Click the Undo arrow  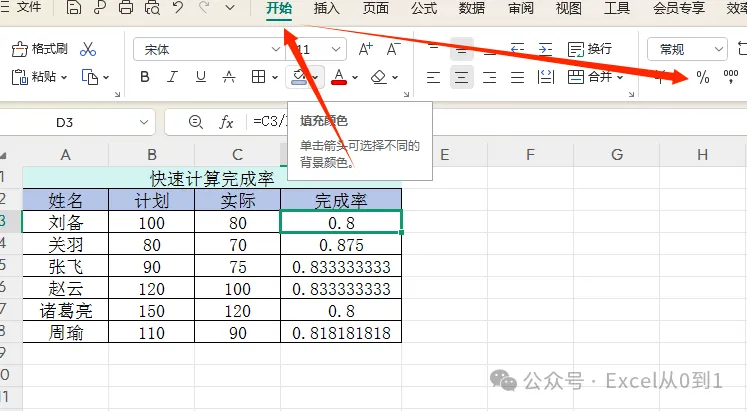coord(178,7)
